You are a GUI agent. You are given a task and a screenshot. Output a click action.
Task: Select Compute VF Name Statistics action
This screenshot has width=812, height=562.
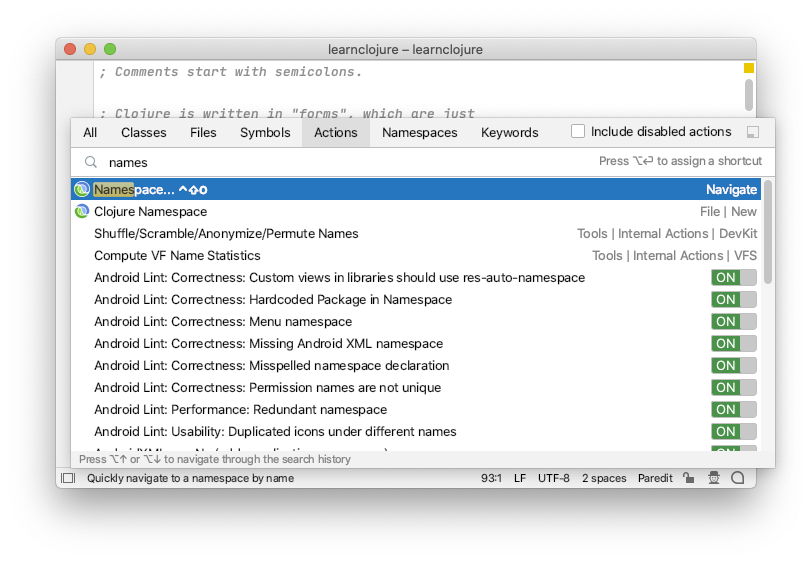[416, 255]
